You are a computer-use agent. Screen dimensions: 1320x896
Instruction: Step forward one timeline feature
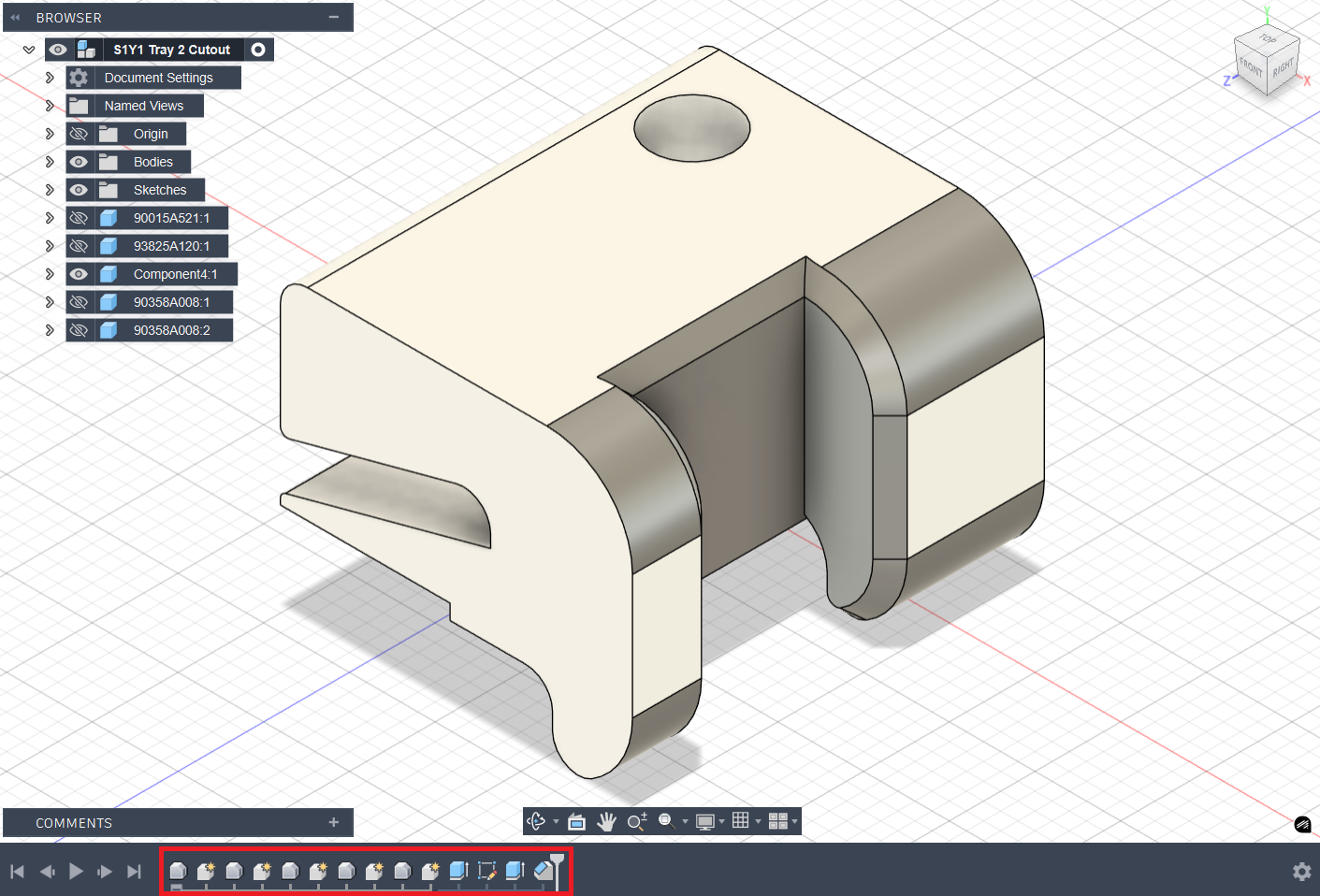coord(105,872)
